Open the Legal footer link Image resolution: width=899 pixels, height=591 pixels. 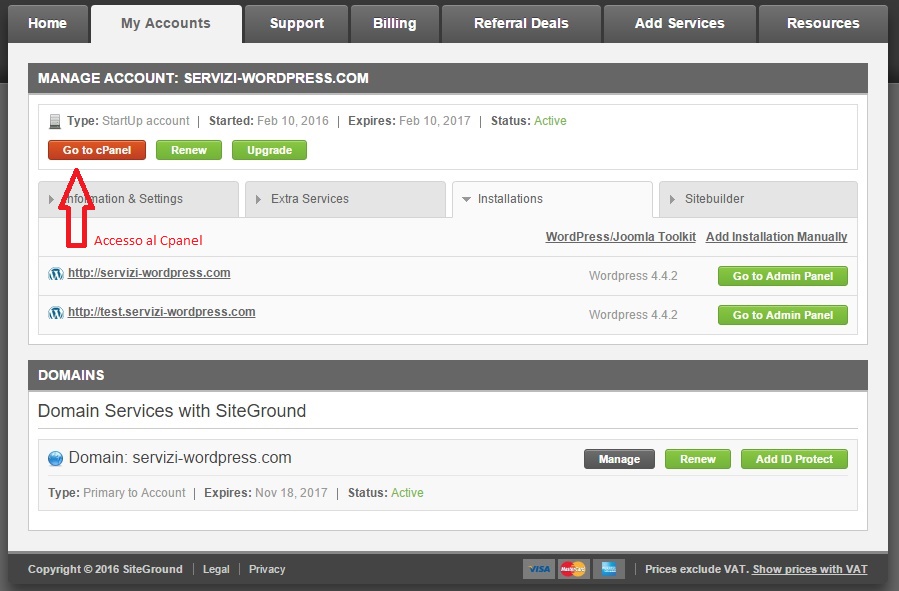(x=216, y=569)
